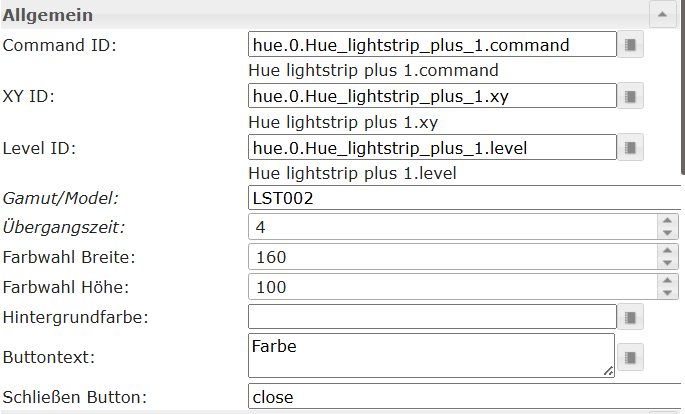Select the Level ID input field
685x414 pixels.
pos(431,149)
